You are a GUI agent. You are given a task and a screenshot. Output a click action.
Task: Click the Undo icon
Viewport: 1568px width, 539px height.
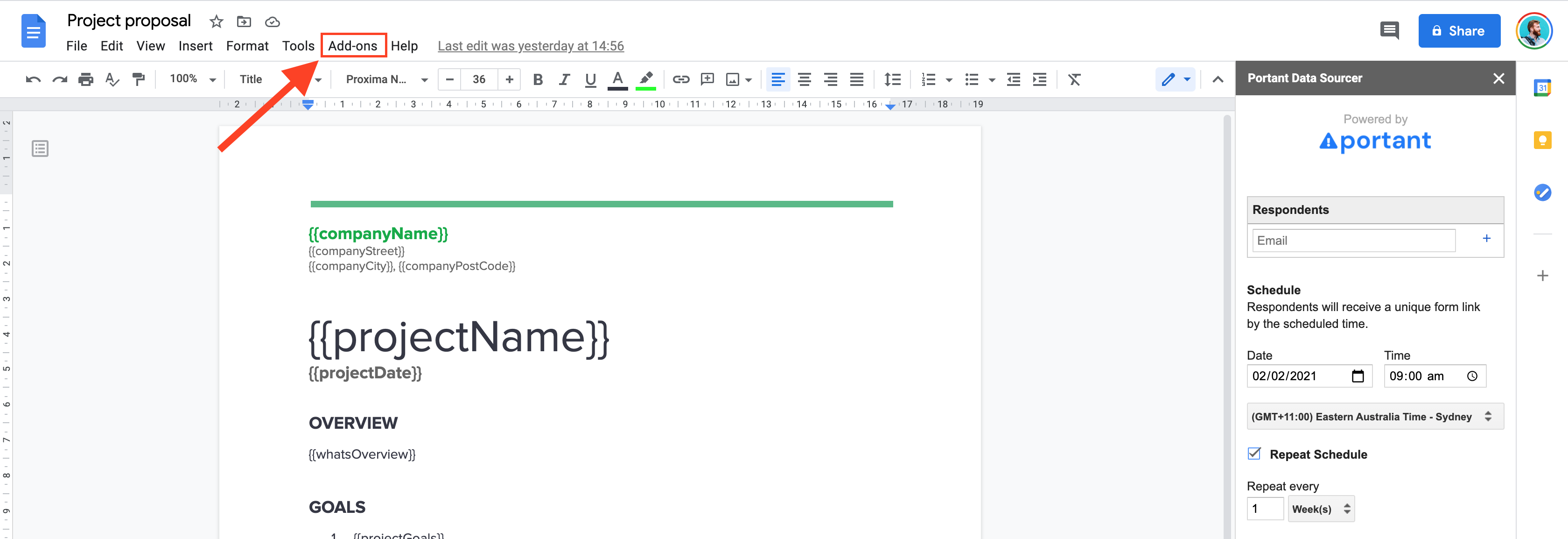click(x=34, y=79)
